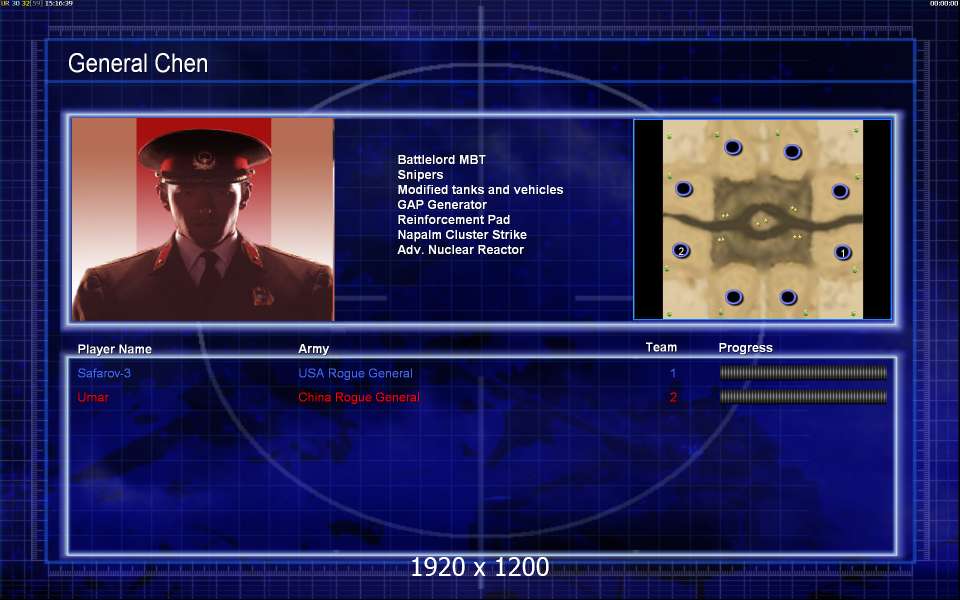Viewport: 960px width, 600px height.
Task: Click Umar's loading progress bar
Action: 803,397
